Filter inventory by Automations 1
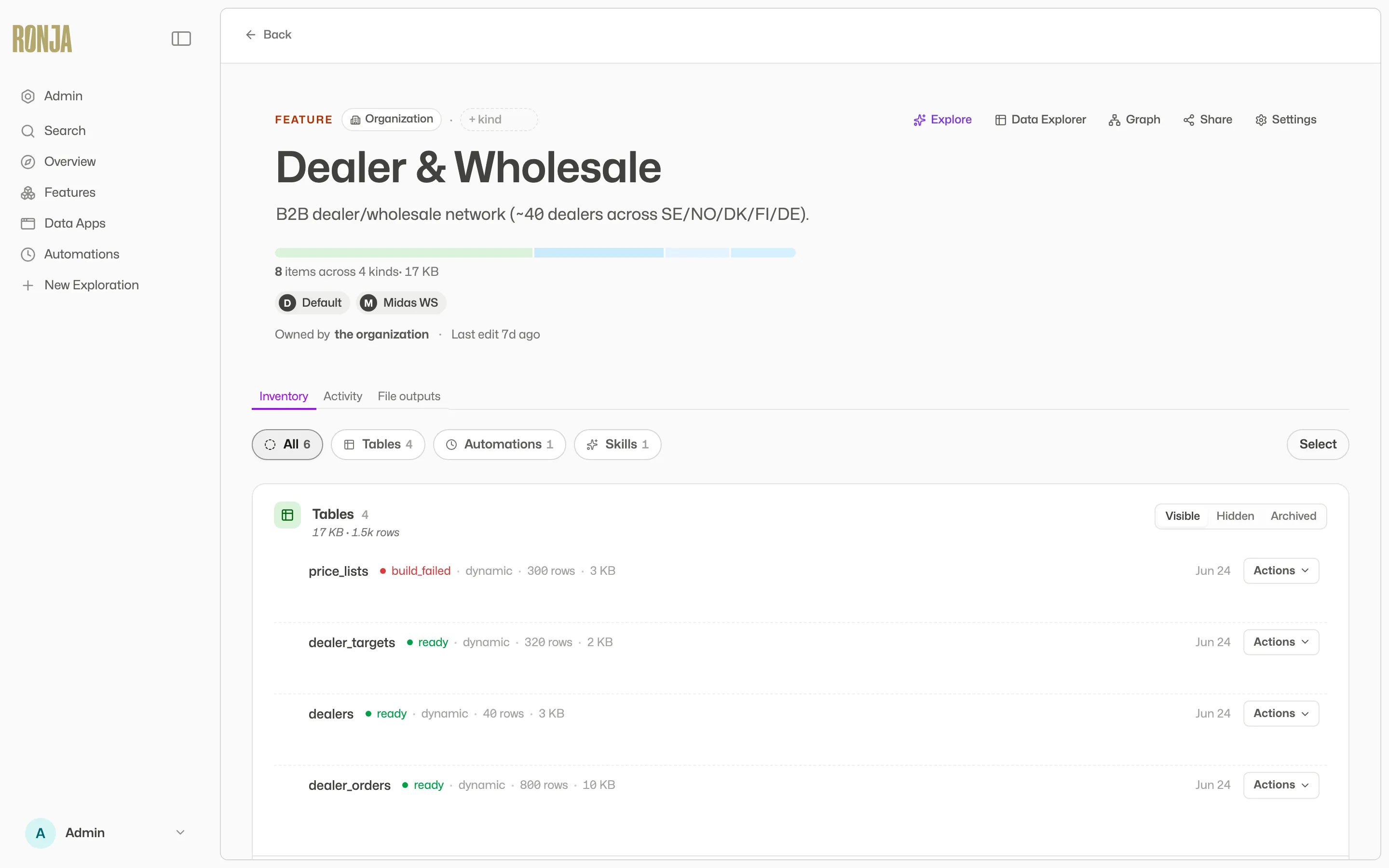Image resolution: width=1389 pixels, height=868 pixels. point(499,444)
